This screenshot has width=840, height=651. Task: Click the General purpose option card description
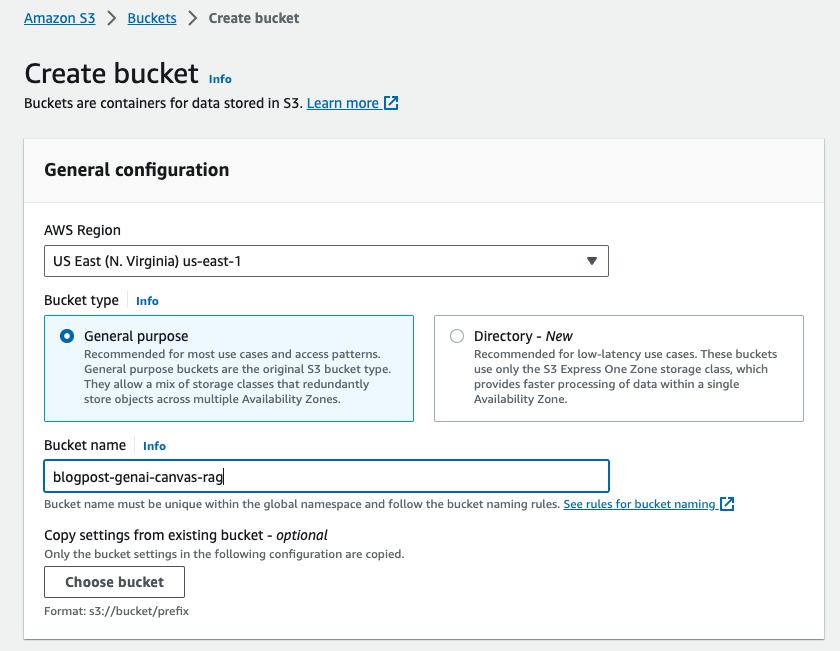237,377
